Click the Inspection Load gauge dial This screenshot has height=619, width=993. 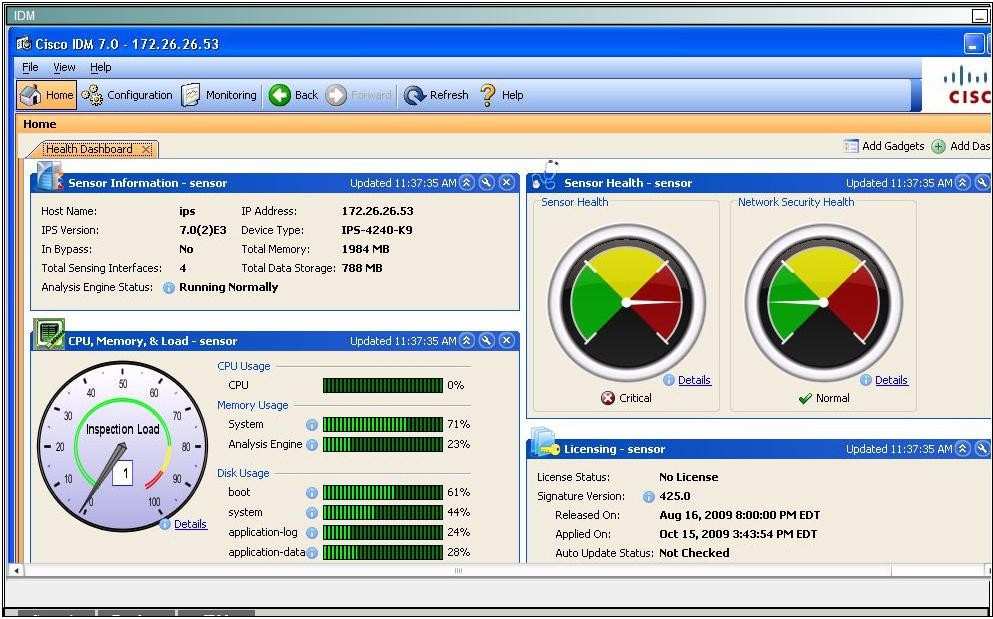(x=123, y=446)
